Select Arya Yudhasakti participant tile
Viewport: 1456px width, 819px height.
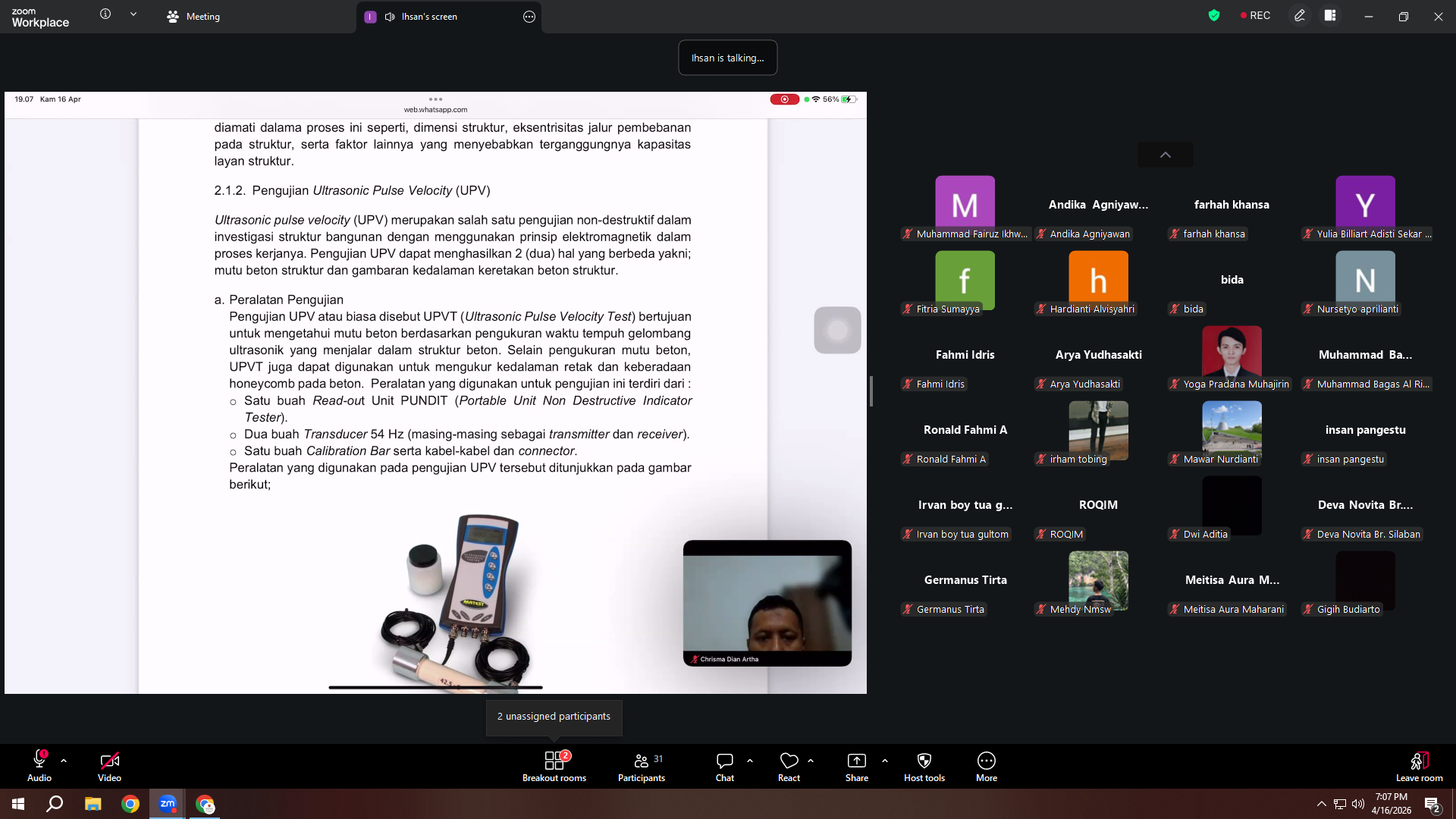(x=1098, y=358)
